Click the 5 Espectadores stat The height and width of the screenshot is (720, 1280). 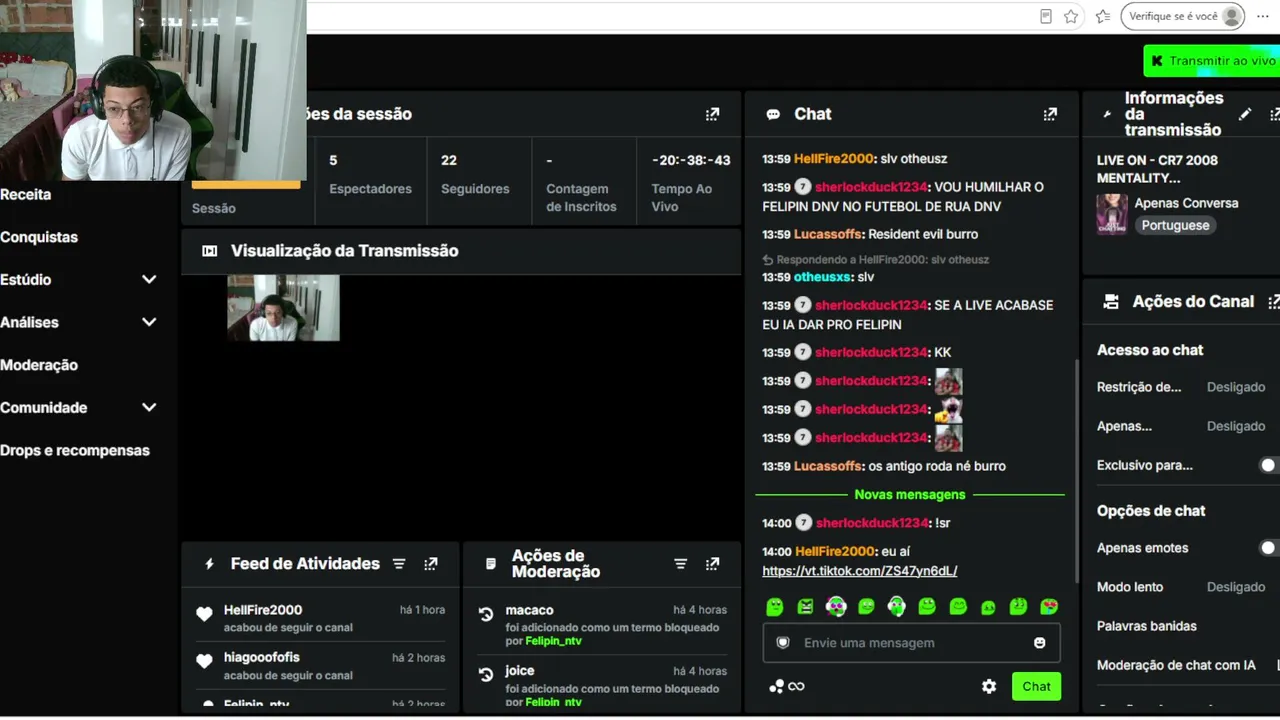click(x=370, y=174)
